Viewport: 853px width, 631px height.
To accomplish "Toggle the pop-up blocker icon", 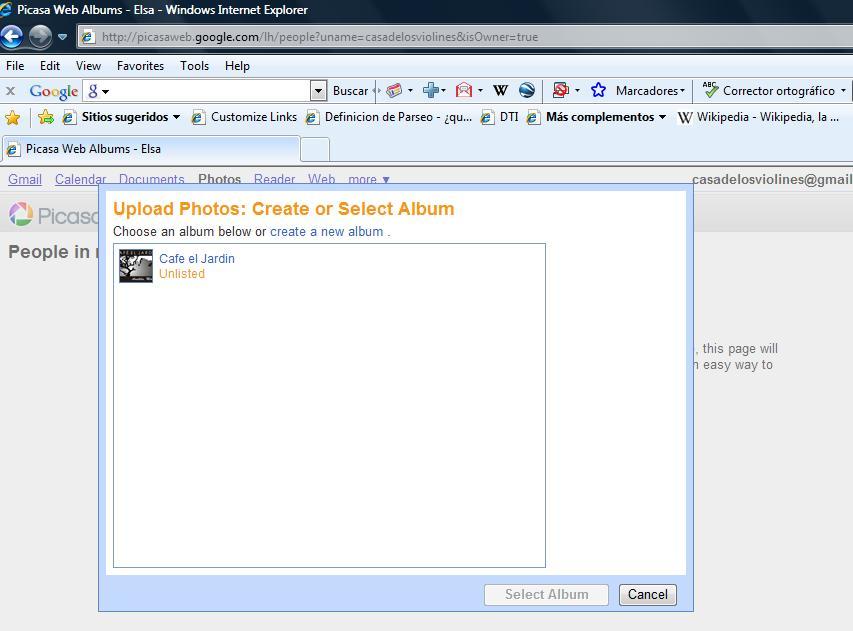I will click(563, 90).
